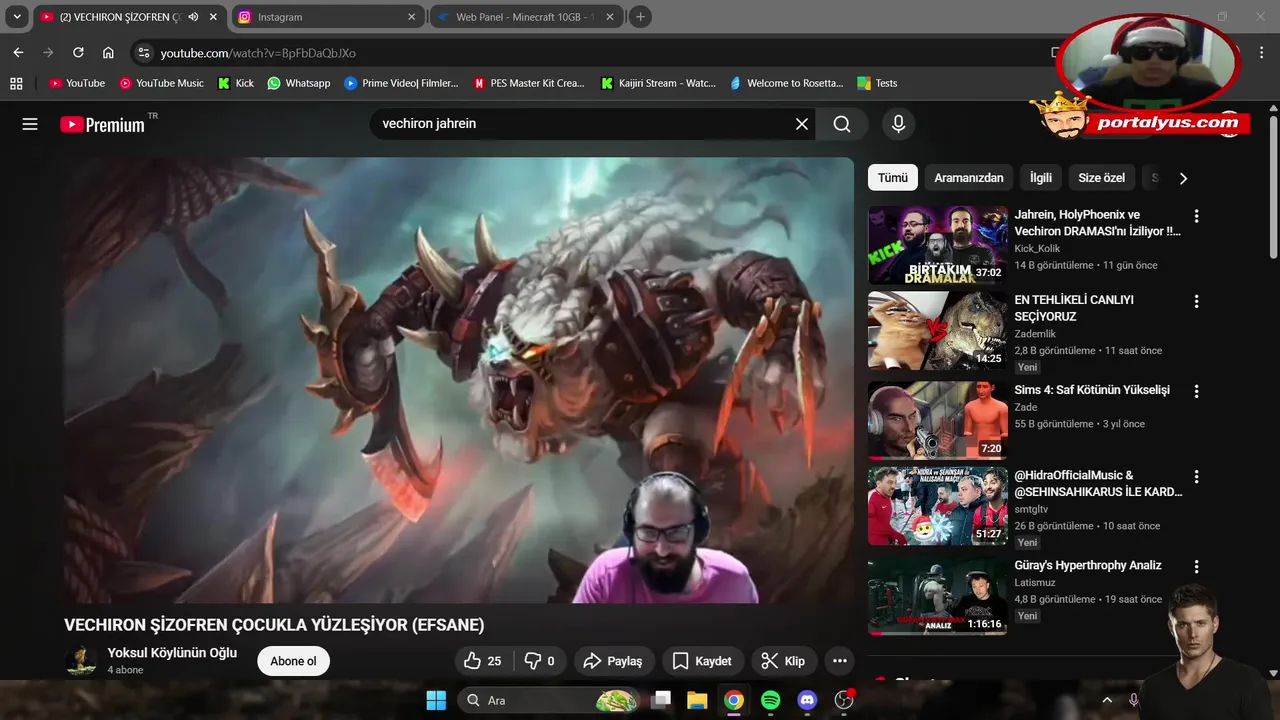The width and height of the screenshot is (1280, 720).
Task: Save the video with Kaydet
Action: (x=702, y=661)
